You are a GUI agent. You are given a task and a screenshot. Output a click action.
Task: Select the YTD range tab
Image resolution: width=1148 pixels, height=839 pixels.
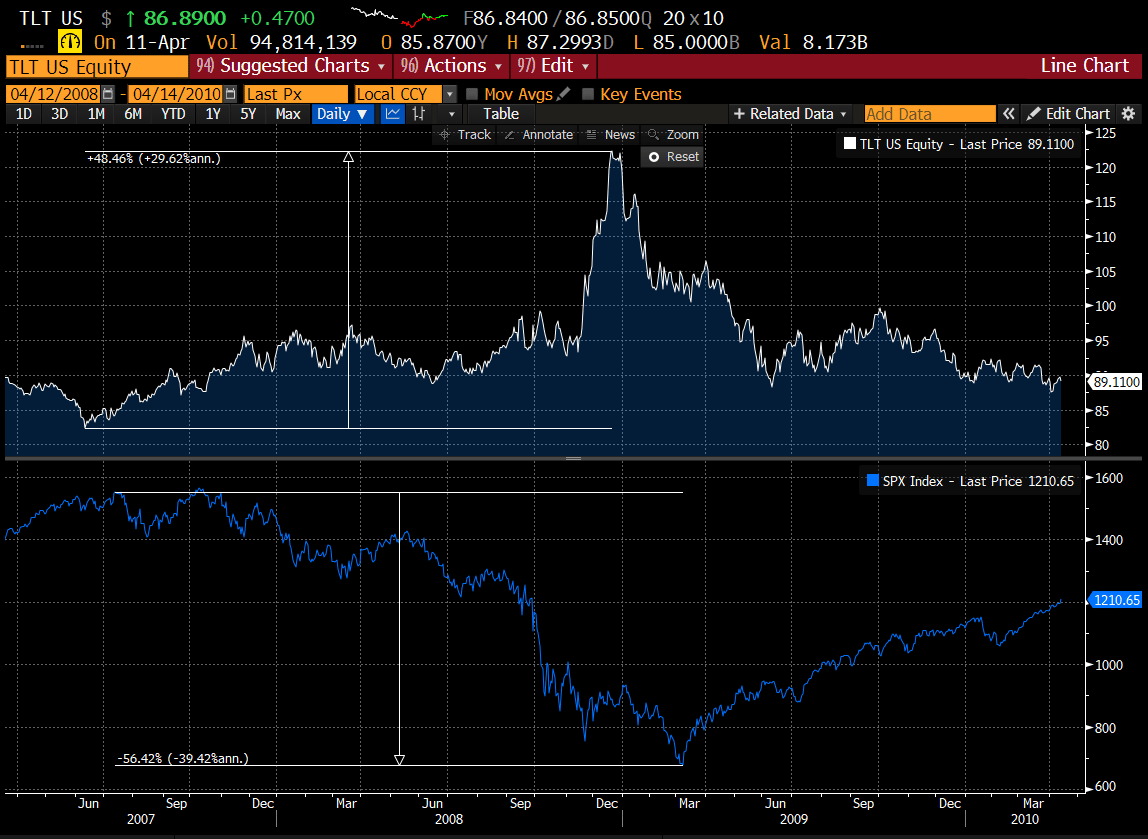pyautogui.click(x=173, y=113)
